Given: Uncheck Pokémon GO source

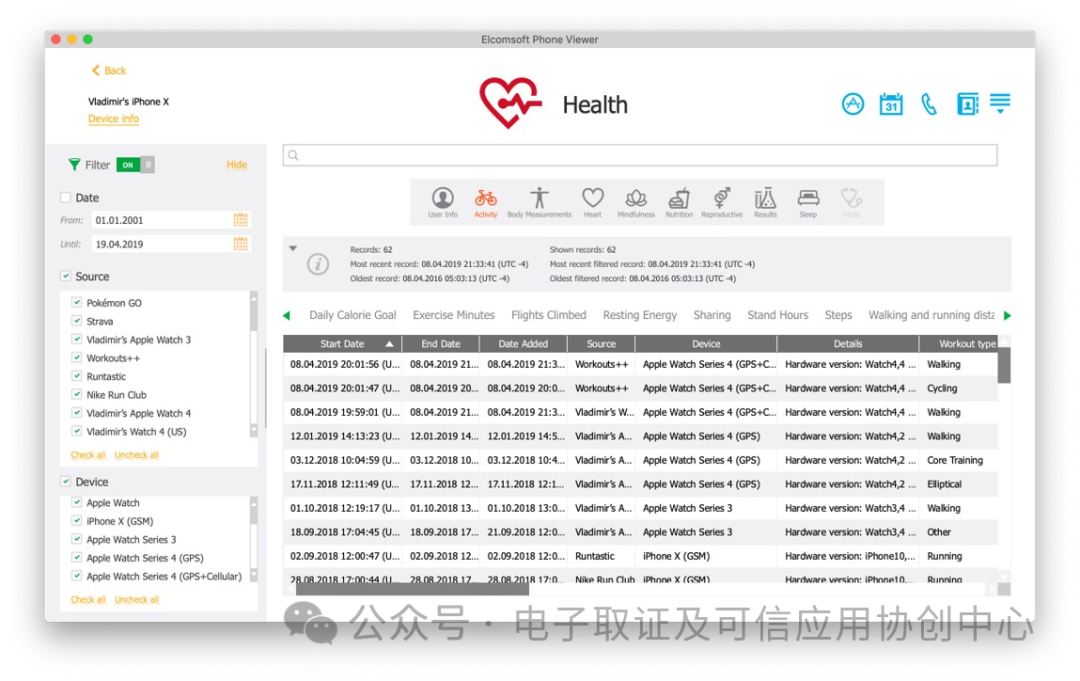Looking at the screenshot, I should coord(77,302).
